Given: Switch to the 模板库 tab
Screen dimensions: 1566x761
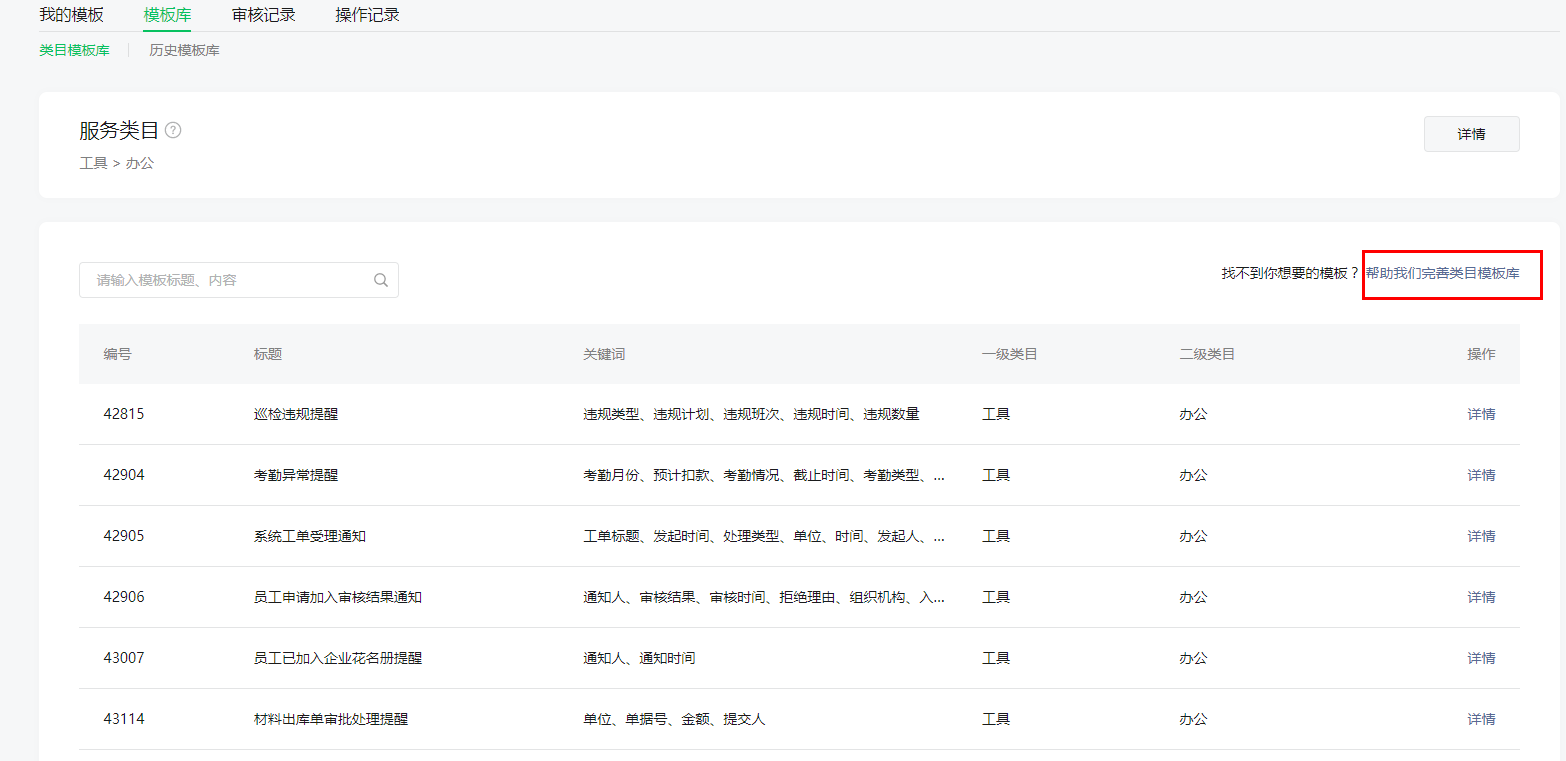Looking at the screenshot, I should pyautogui.click(x=167, y=15).
